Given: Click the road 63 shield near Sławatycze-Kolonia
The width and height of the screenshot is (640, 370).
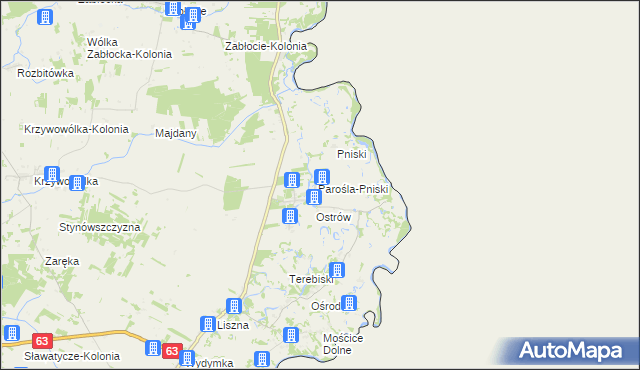Looking at the screenshot, I should point(42,341).
